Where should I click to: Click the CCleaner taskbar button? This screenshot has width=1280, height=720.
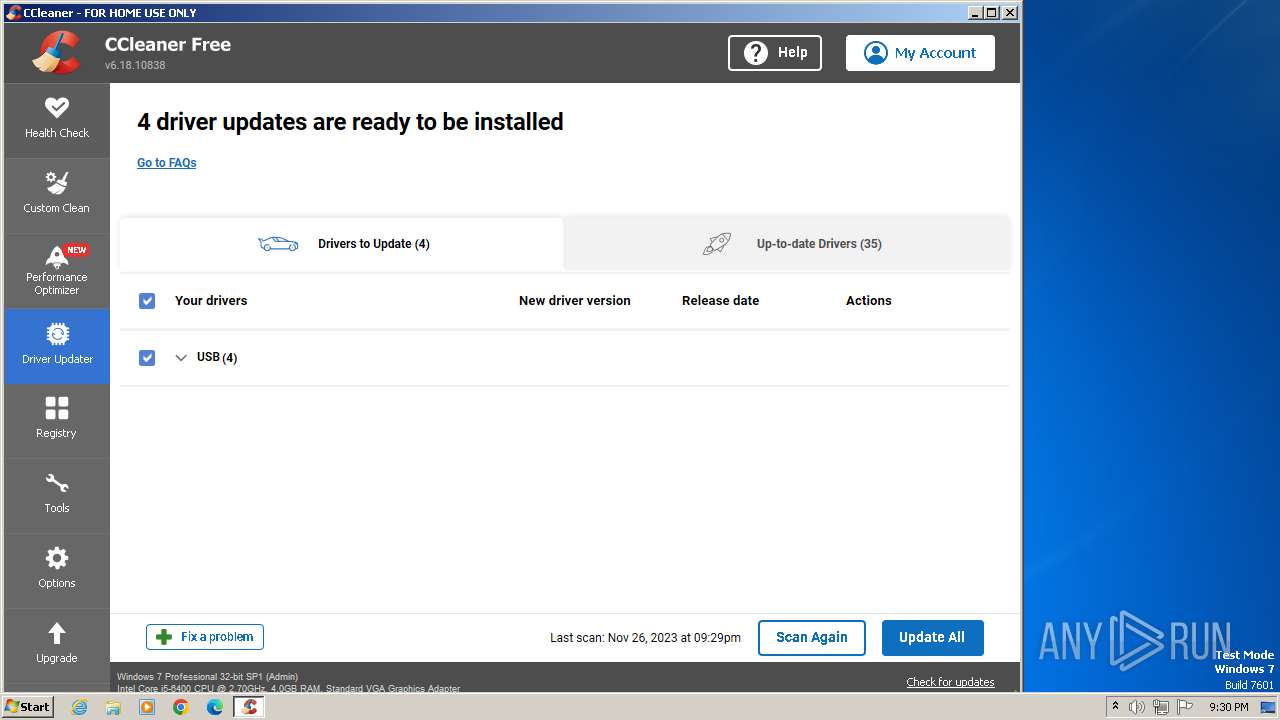click(249, 707)
